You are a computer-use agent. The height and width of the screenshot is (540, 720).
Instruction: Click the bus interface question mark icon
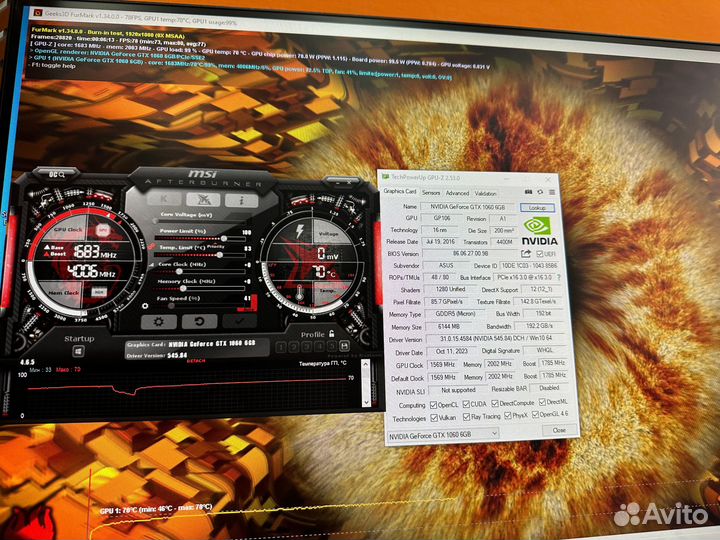coord(559,277)
